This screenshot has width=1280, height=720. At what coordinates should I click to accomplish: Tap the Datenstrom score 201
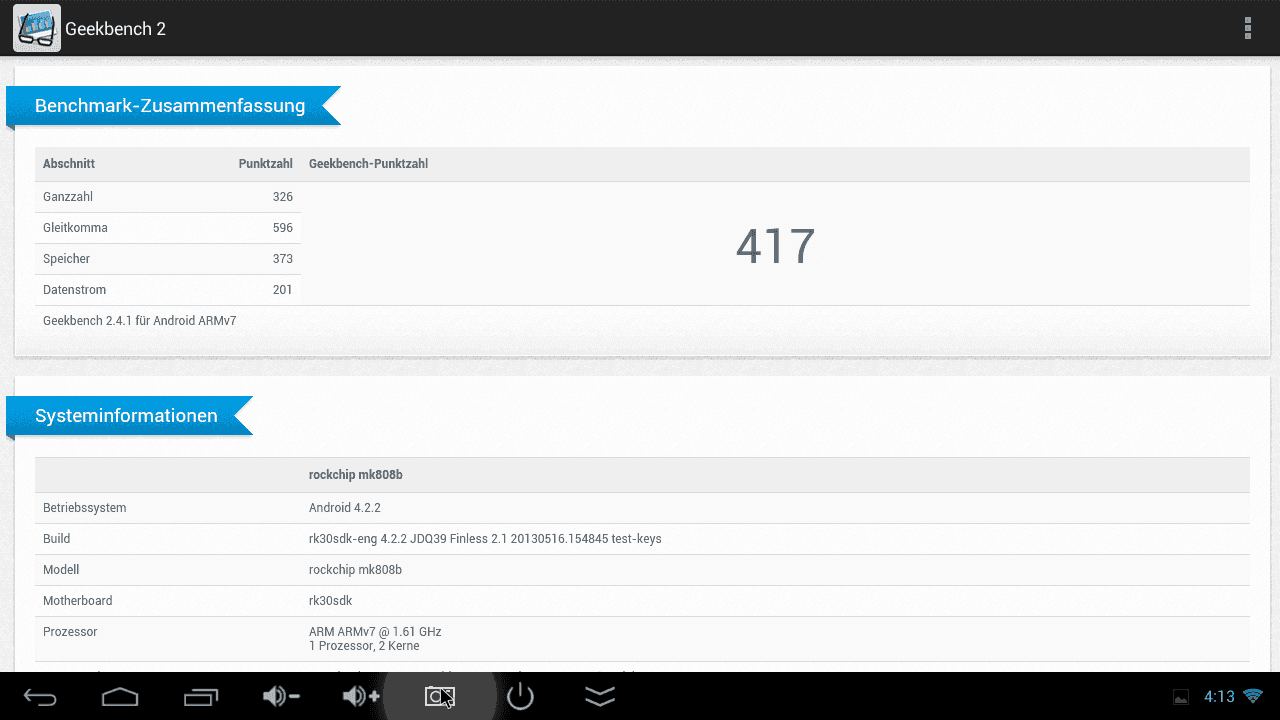[283, 290]
